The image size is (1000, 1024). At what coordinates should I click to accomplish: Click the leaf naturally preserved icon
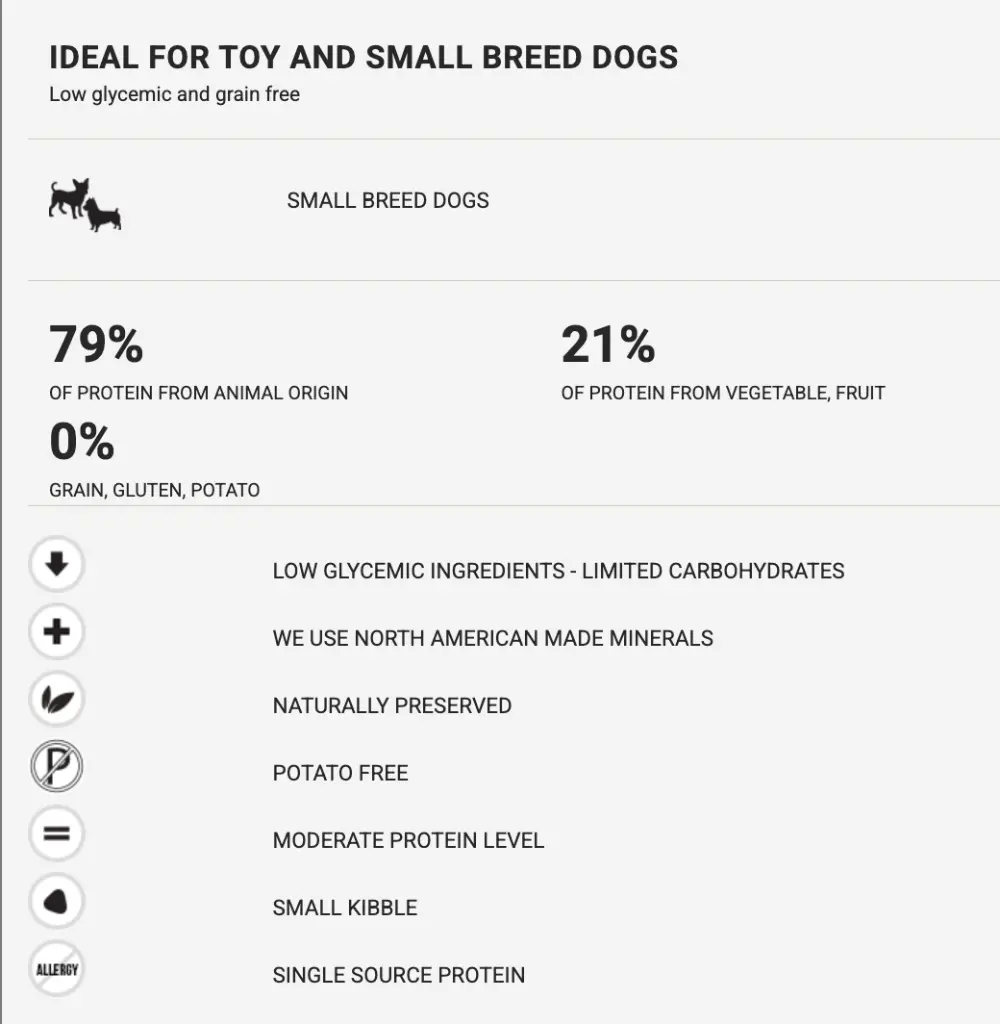click(x=57, y=699)
